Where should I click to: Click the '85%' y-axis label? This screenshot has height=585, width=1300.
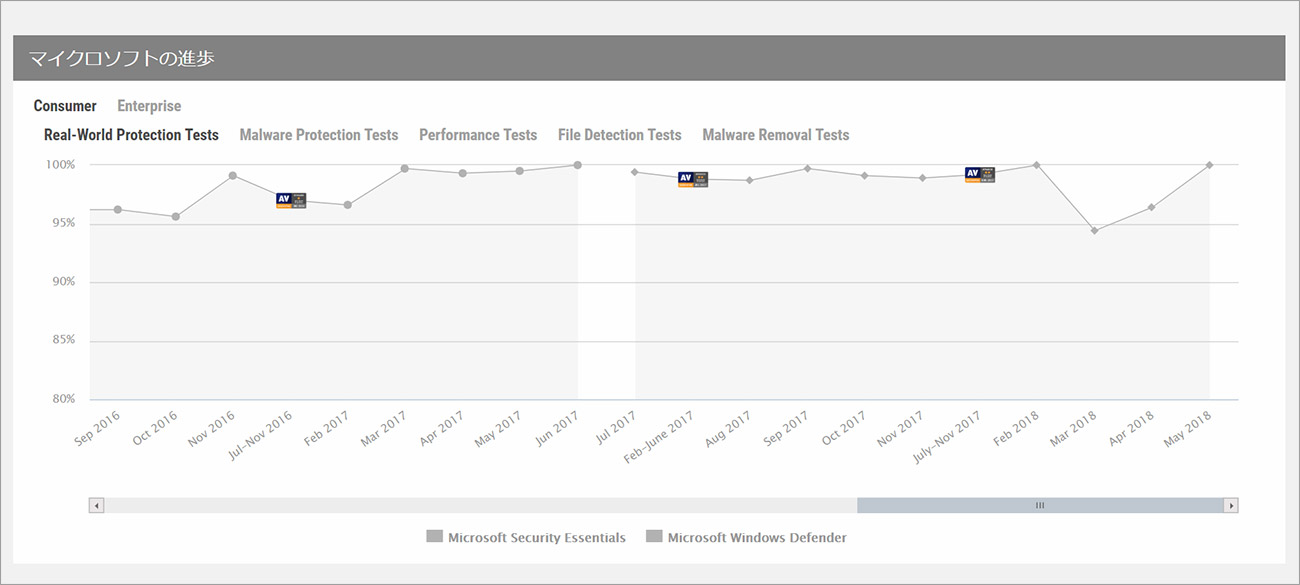tap(64, 341)
